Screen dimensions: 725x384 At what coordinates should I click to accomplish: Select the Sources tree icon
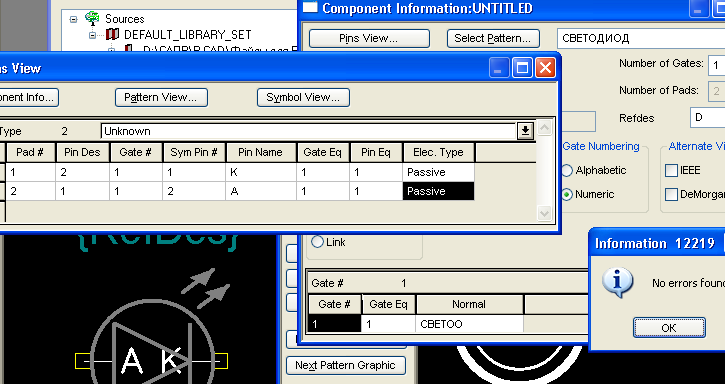[x=92, y=19]
